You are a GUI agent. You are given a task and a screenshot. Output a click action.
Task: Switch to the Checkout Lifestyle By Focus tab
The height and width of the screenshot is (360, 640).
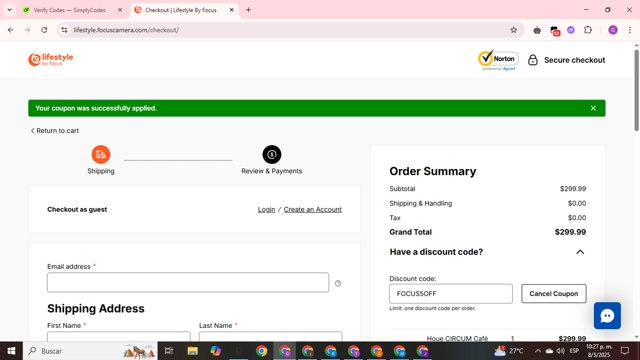click(181, 10)
